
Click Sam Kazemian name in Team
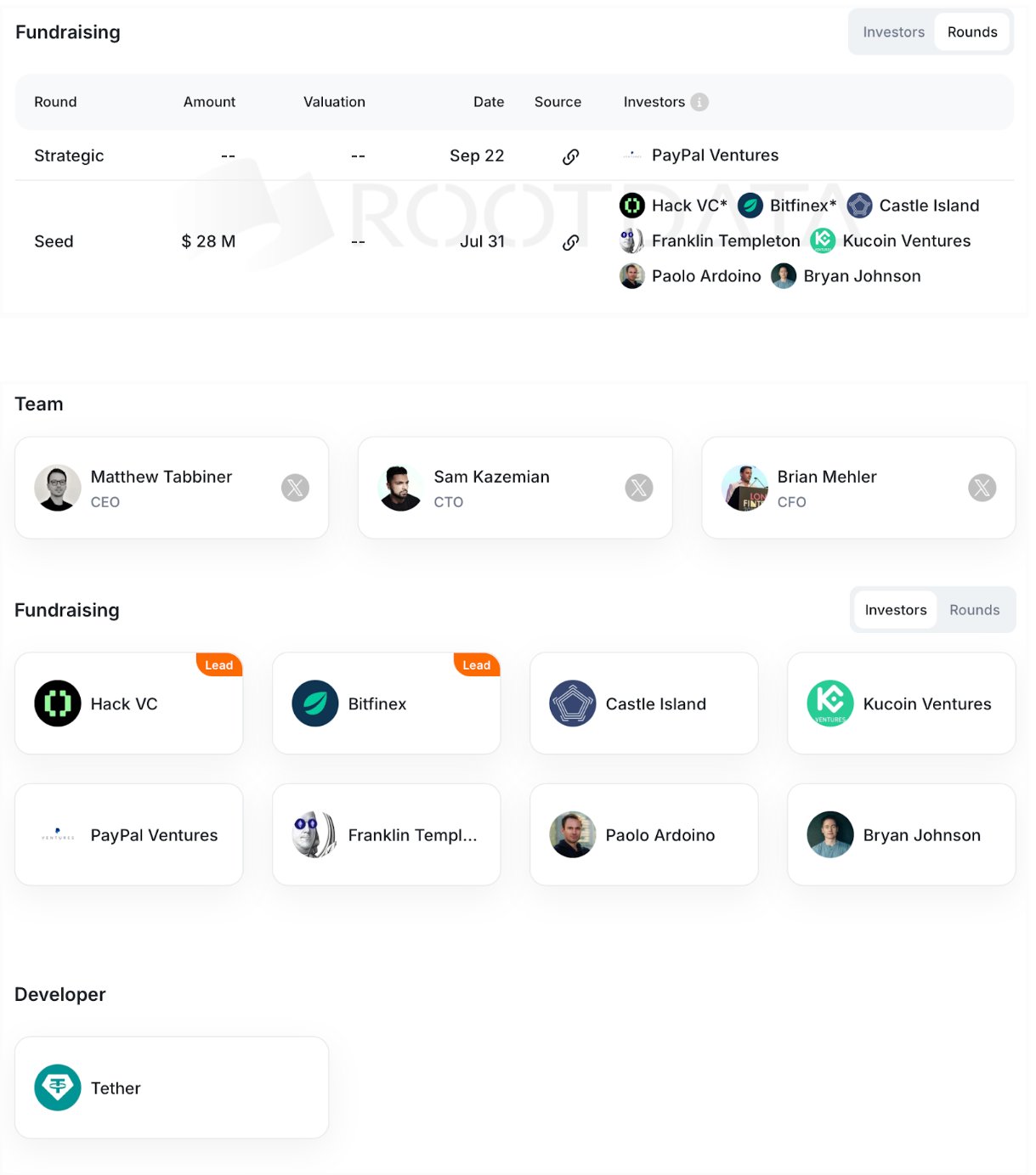click(x=491, y=477)
